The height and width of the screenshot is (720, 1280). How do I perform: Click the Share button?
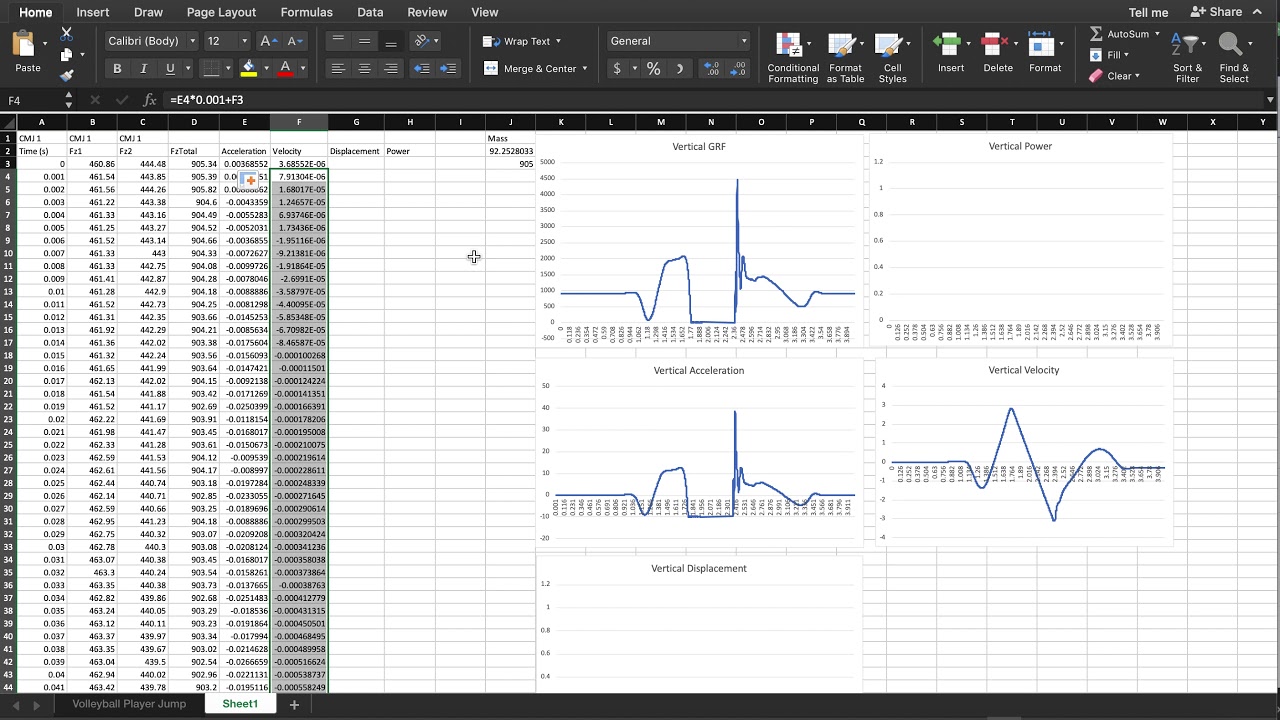pyautogui.click(x=1216, y=12)
